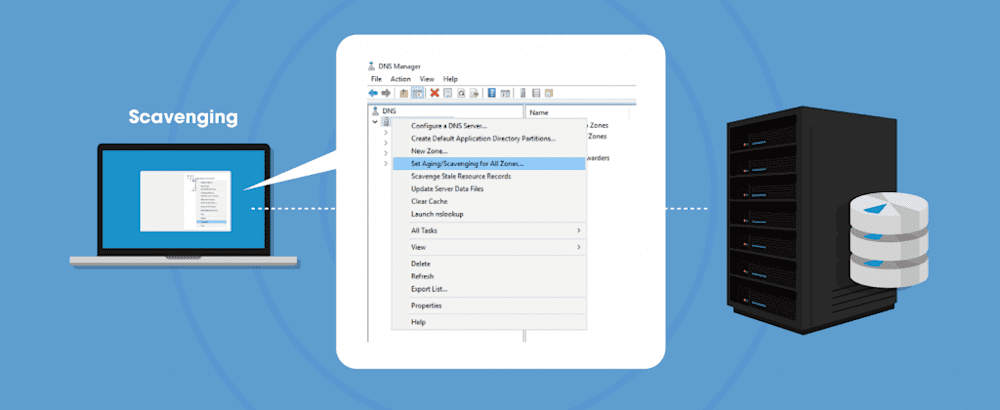Click Set Aging/Scavenging for All Zones...
Viewport: 1000px width, 410px height.
pos(489,163)
